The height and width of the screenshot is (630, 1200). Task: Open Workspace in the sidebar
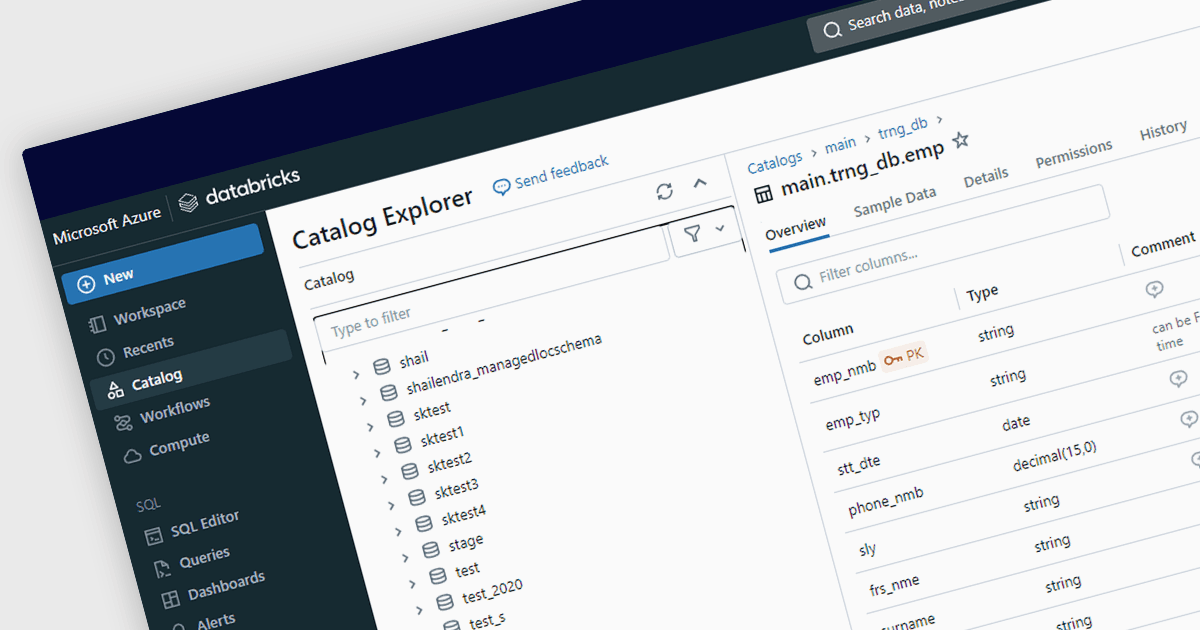point(149,313)
